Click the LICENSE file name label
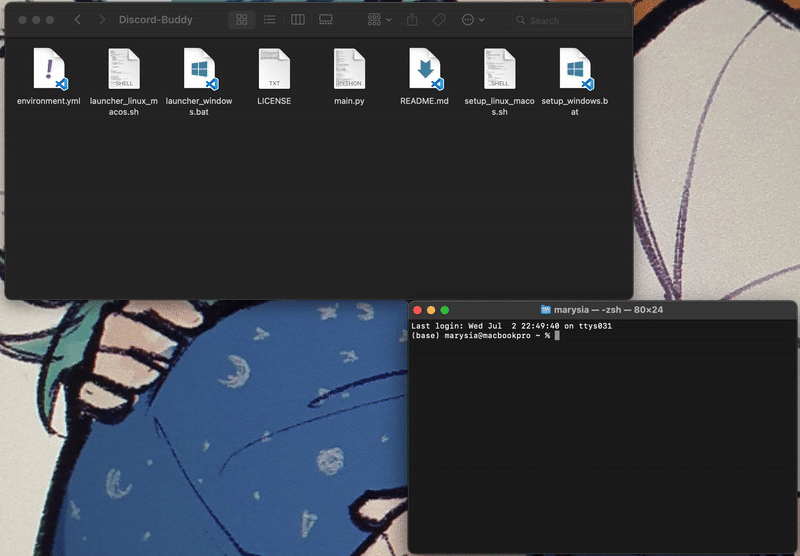Viewport: 800px width, 556px height. [x=274, y=101]
